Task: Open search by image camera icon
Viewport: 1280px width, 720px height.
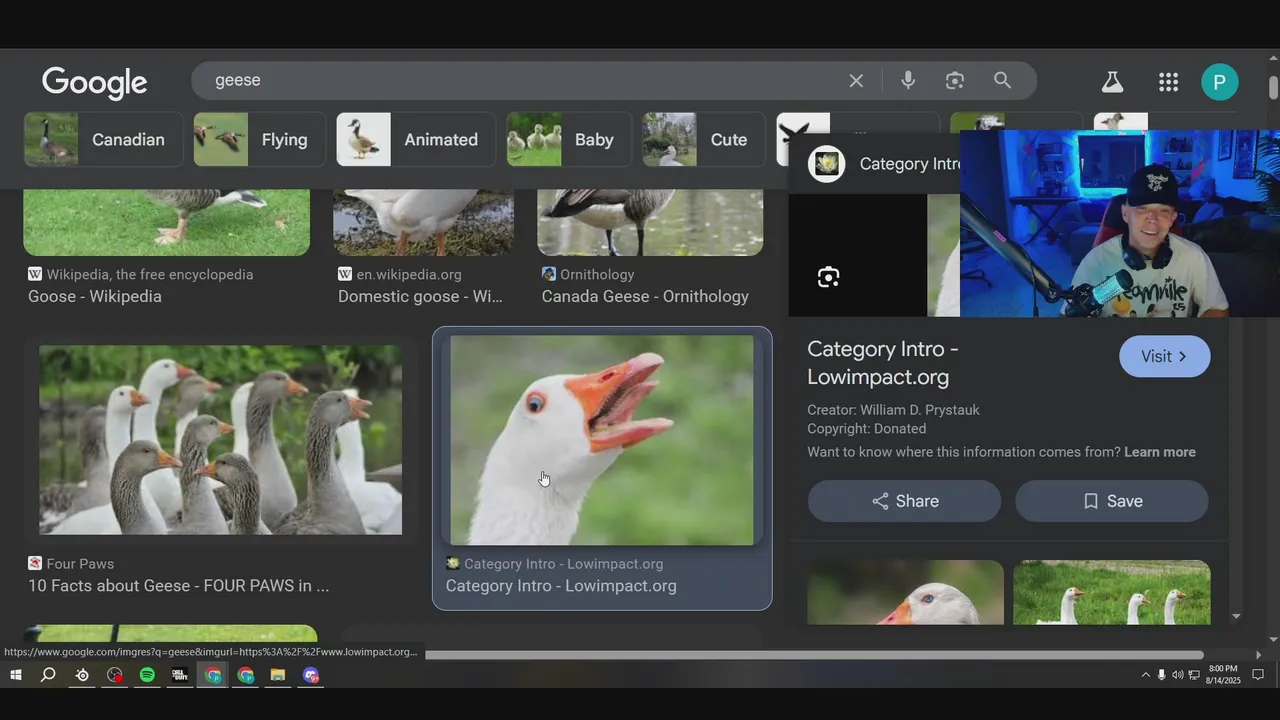Action: click(x=955, y=81)
